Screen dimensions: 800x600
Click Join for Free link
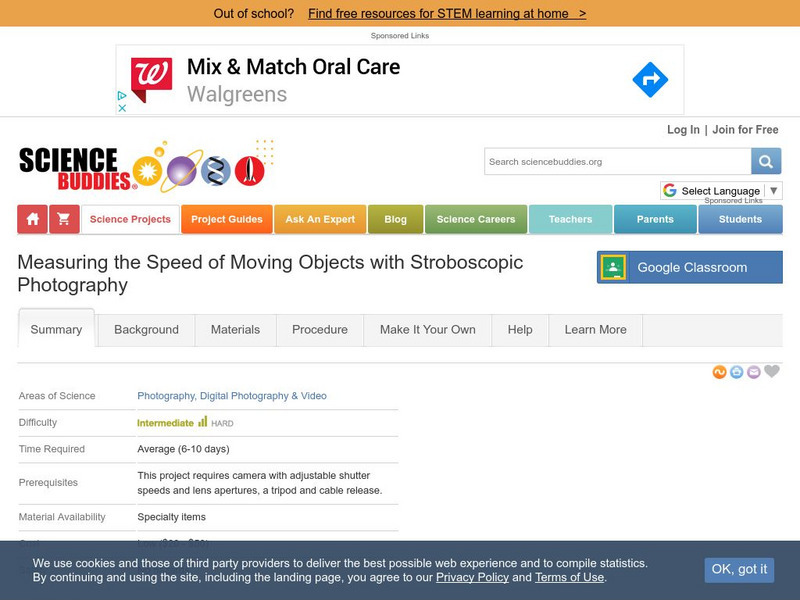coord(745,130)
